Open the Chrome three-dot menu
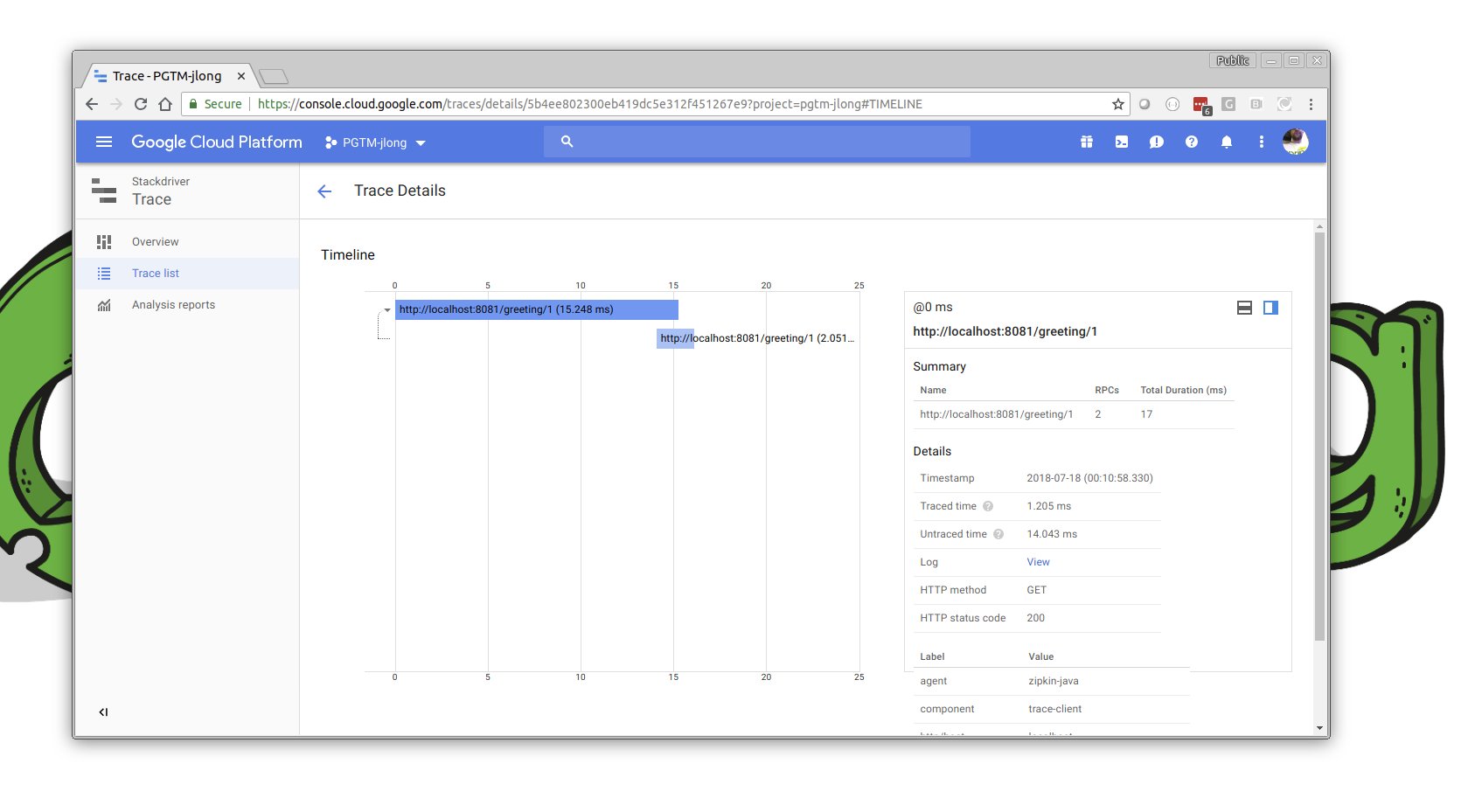 pyautogui.click(x=1311, y=104)
